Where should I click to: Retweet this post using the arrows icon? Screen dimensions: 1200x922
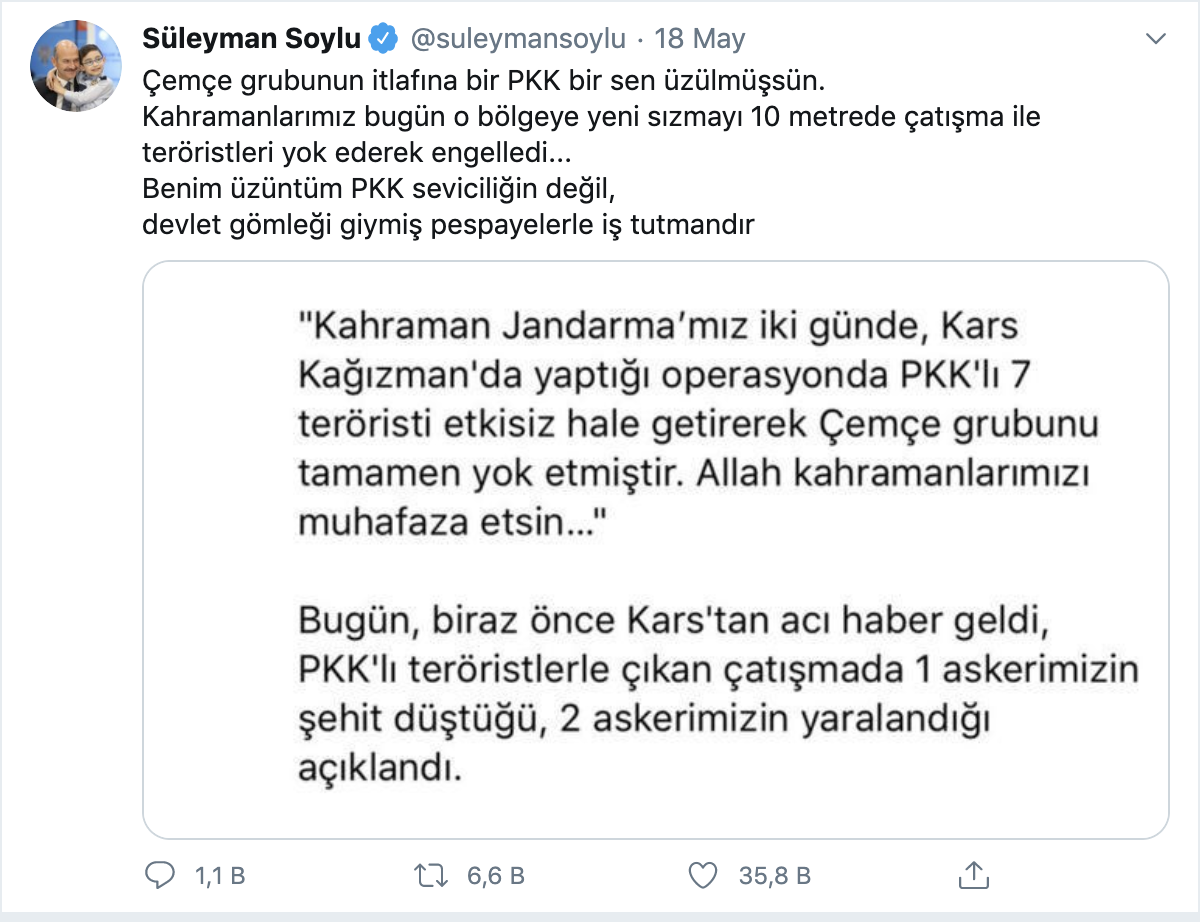[x=432, y=876]
